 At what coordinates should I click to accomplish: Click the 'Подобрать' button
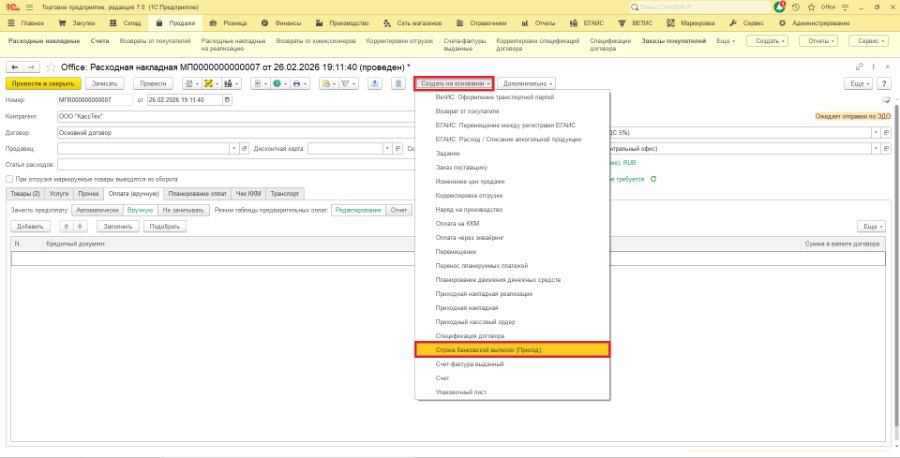click(165, 227)
